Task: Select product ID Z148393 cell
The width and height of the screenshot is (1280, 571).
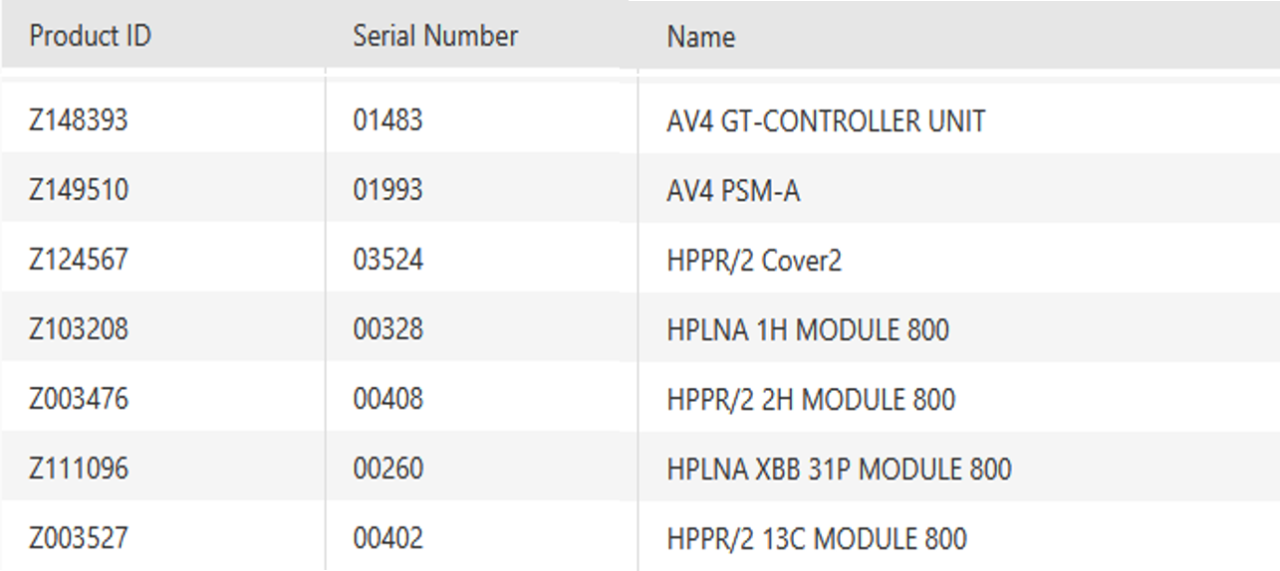Action: coord(79,121)
